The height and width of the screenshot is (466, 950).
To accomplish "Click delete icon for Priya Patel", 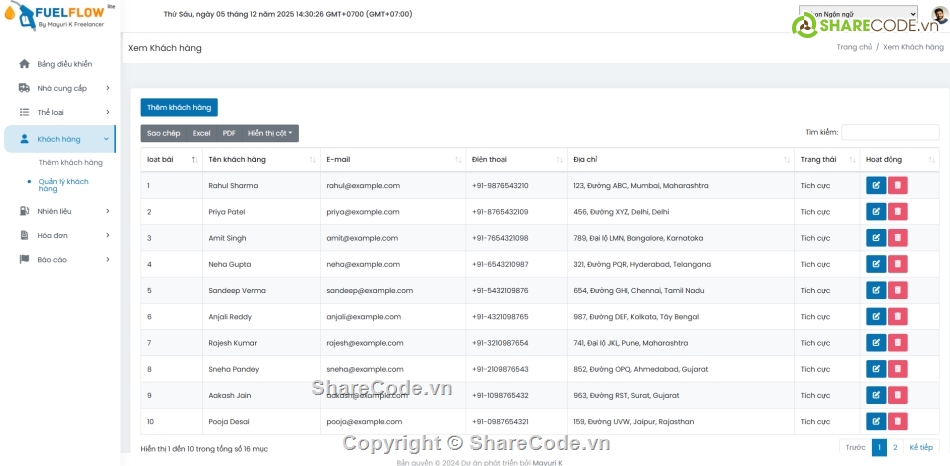I will [898, 211].
